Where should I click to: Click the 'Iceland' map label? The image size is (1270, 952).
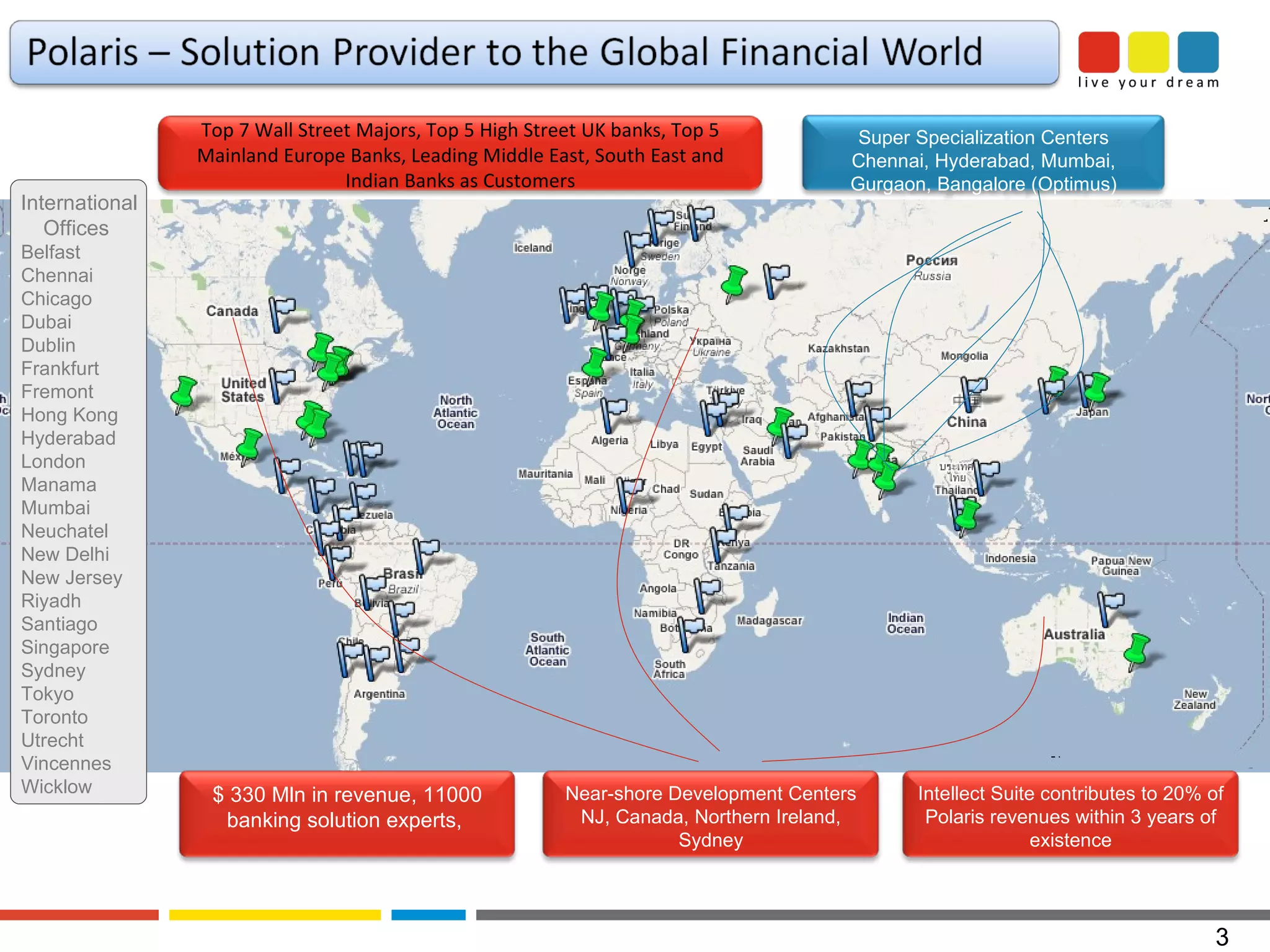coord(533,248)
